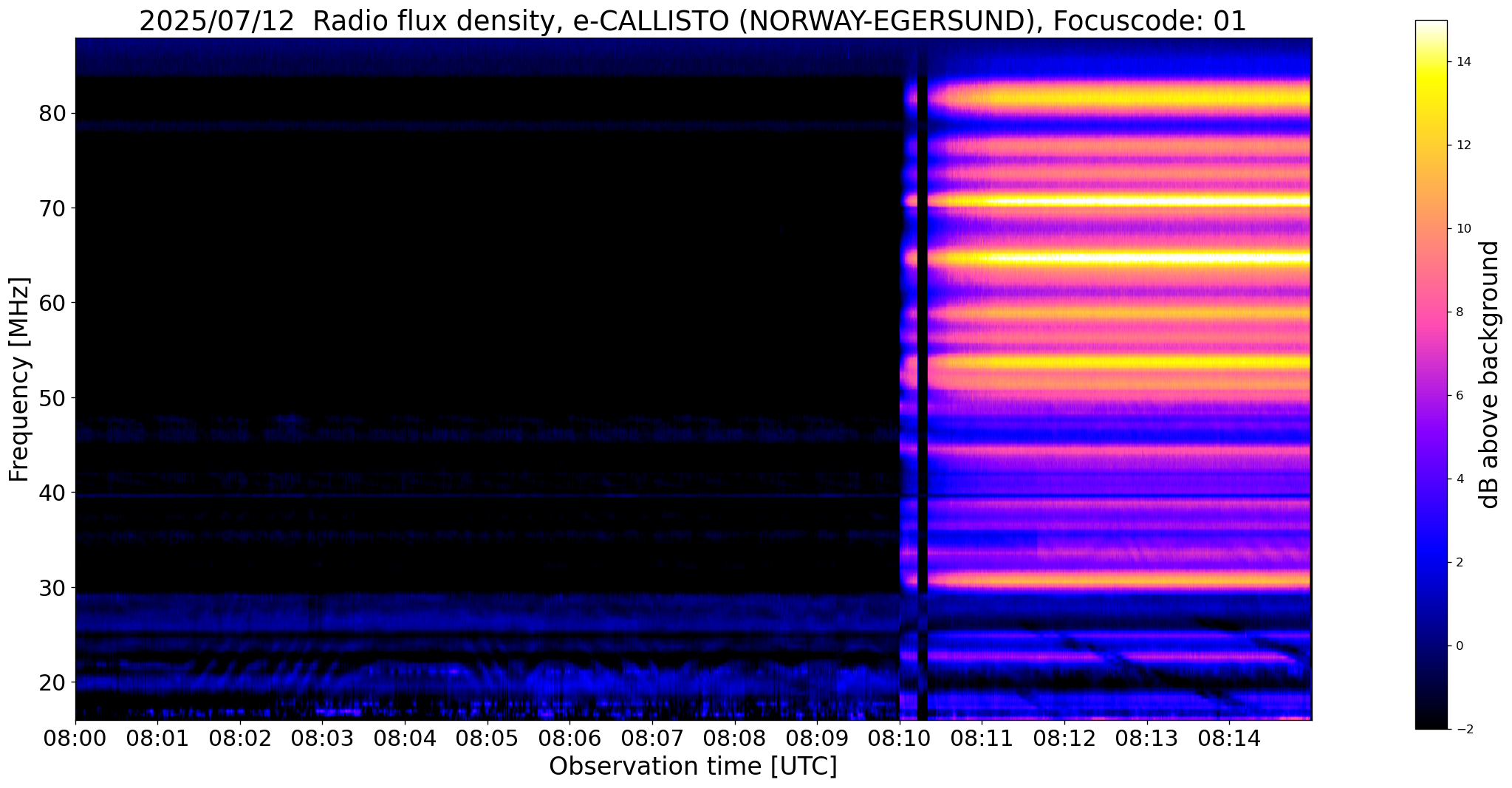Screen dimensions: 1512x788
Task: Click the plot title text about e-CALLISTO NORWAY-EGERSUND
Action: [692, 21]
